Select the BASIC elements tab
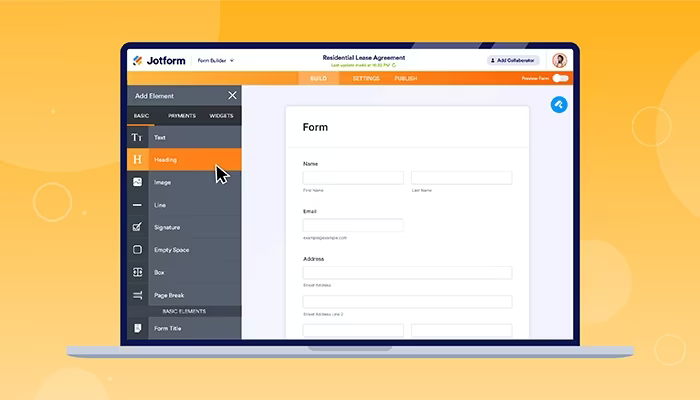This screenshot has height=400, width=700. point(141,116)
